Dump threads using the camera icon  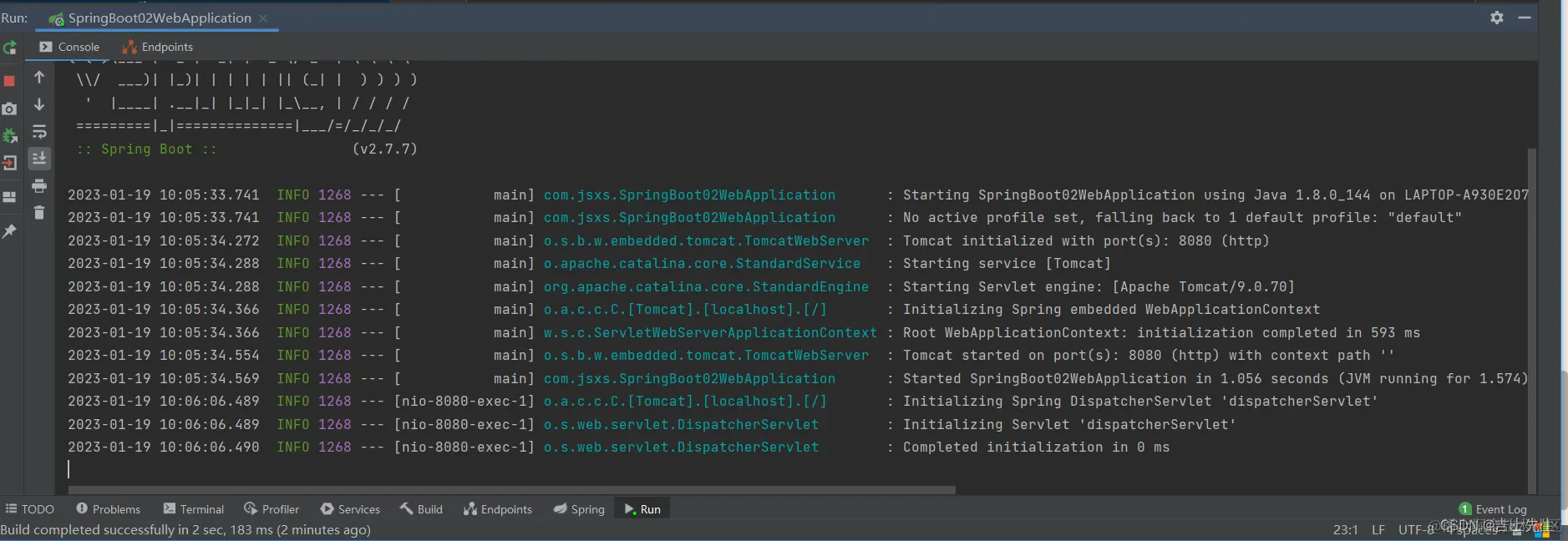(10, 109)
